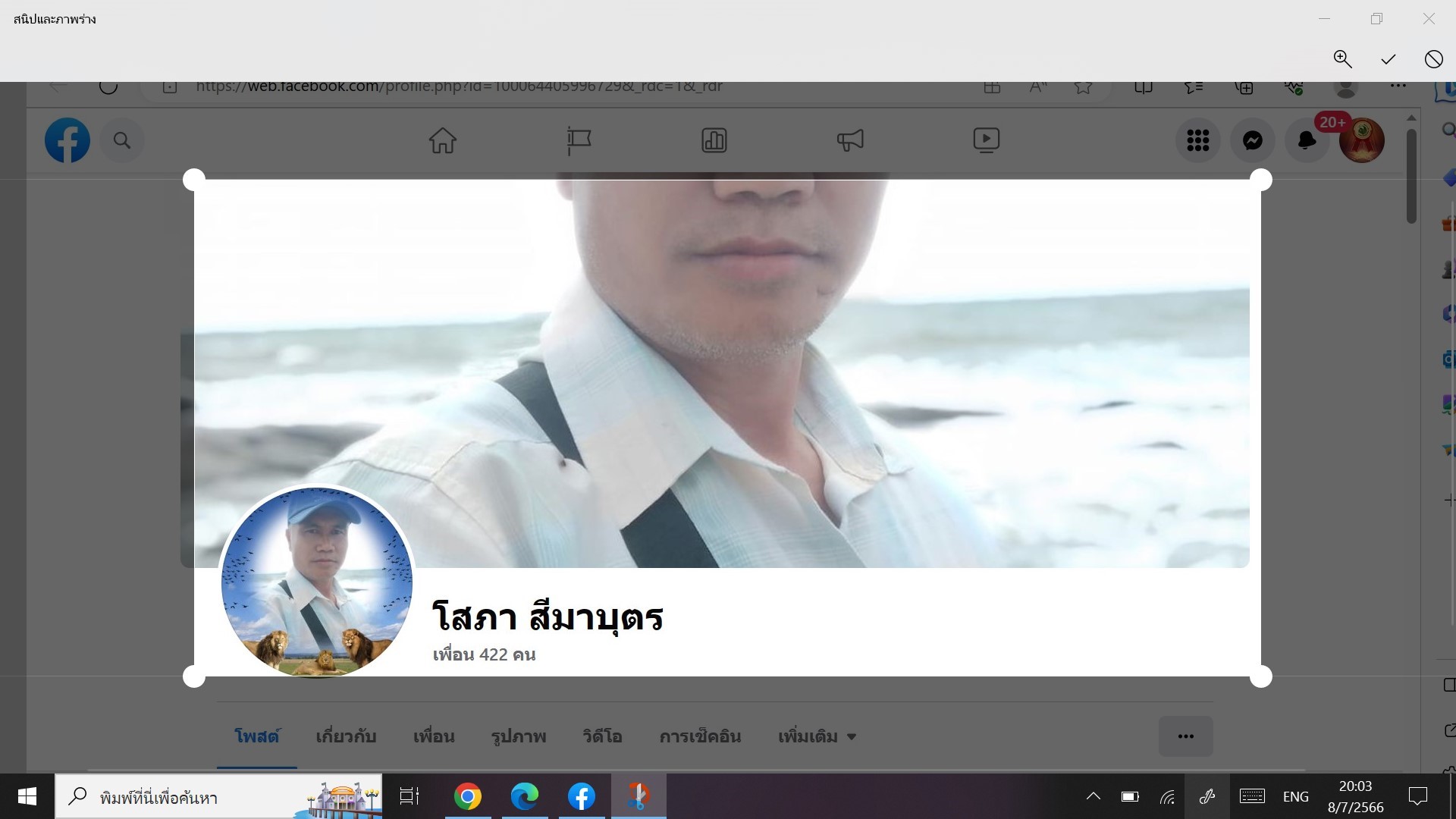Expand the เพิ่มเติม dropdown tab

[x=817, y=736]
